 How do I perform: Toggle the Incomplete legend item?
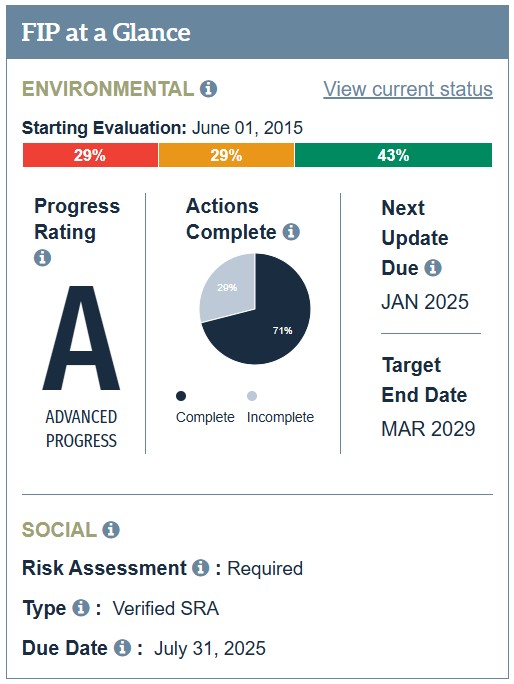tap(280, 408)
